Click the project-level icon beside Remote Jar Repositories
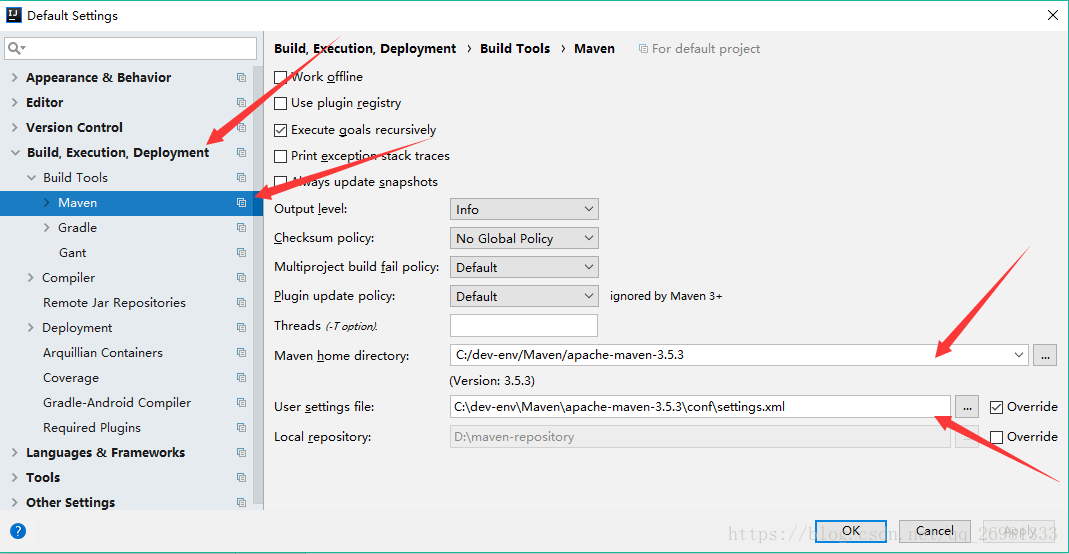This screenshot has height=554, width=1069. [x=241, y=303]
